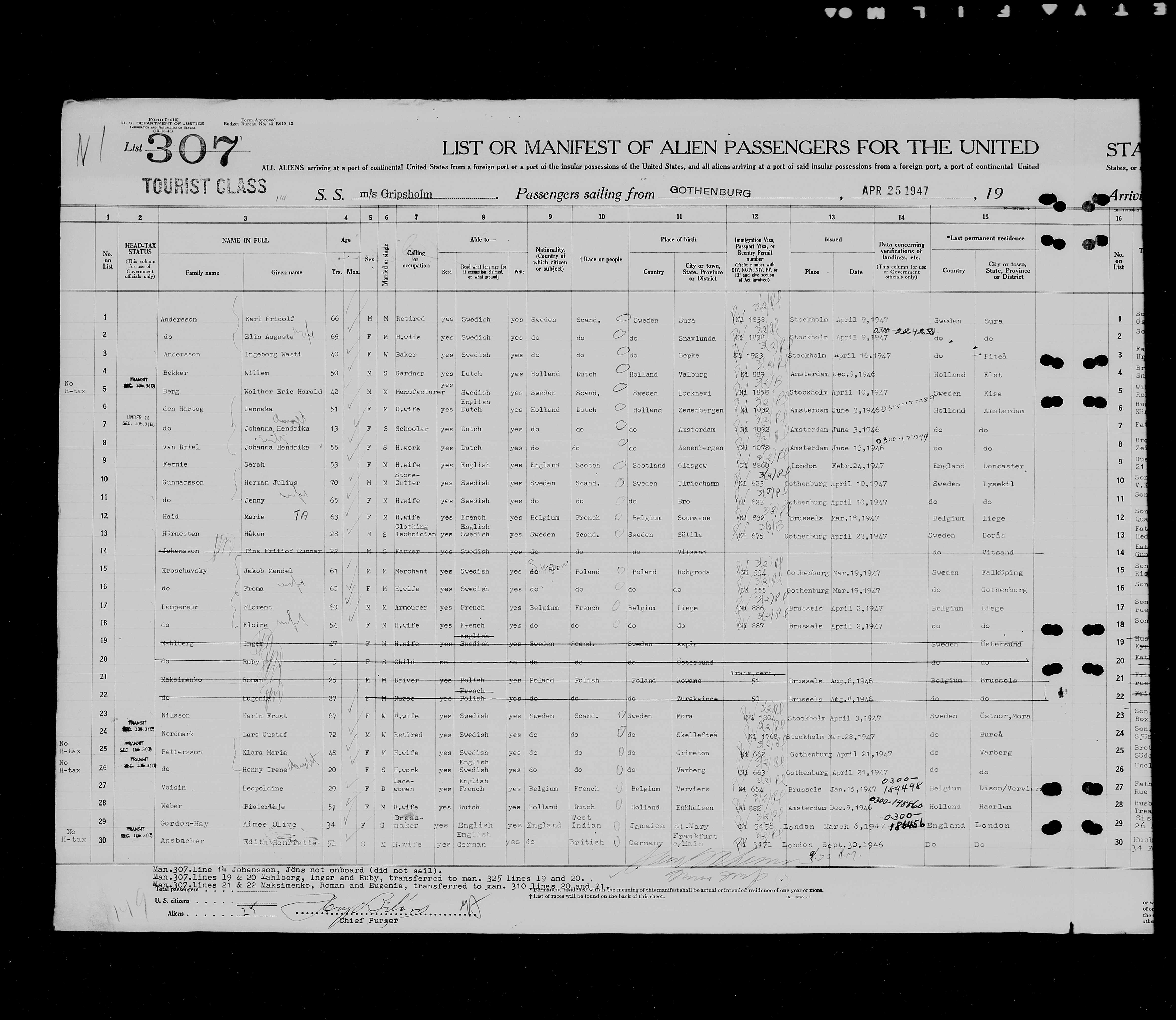Click the residence Lysekil

[999, 484]
